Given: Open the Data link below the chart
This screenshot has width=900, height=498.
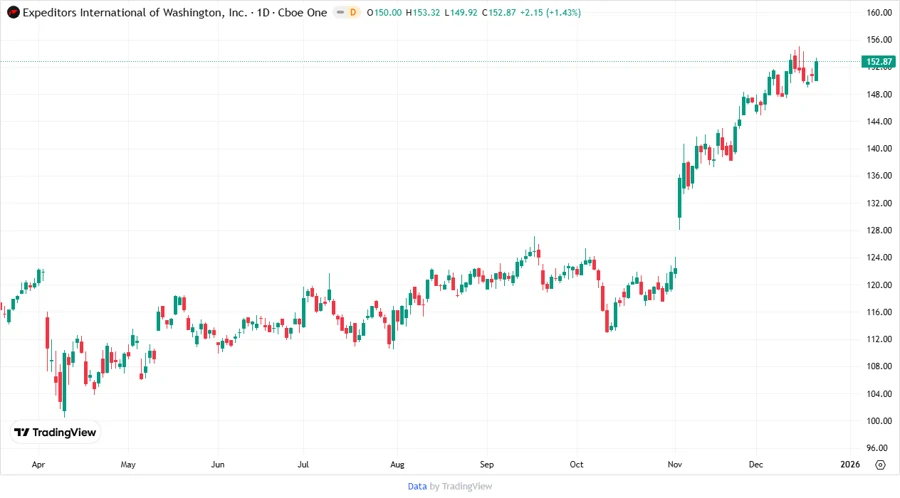Looking at the screenshot, I should (417, 486).
